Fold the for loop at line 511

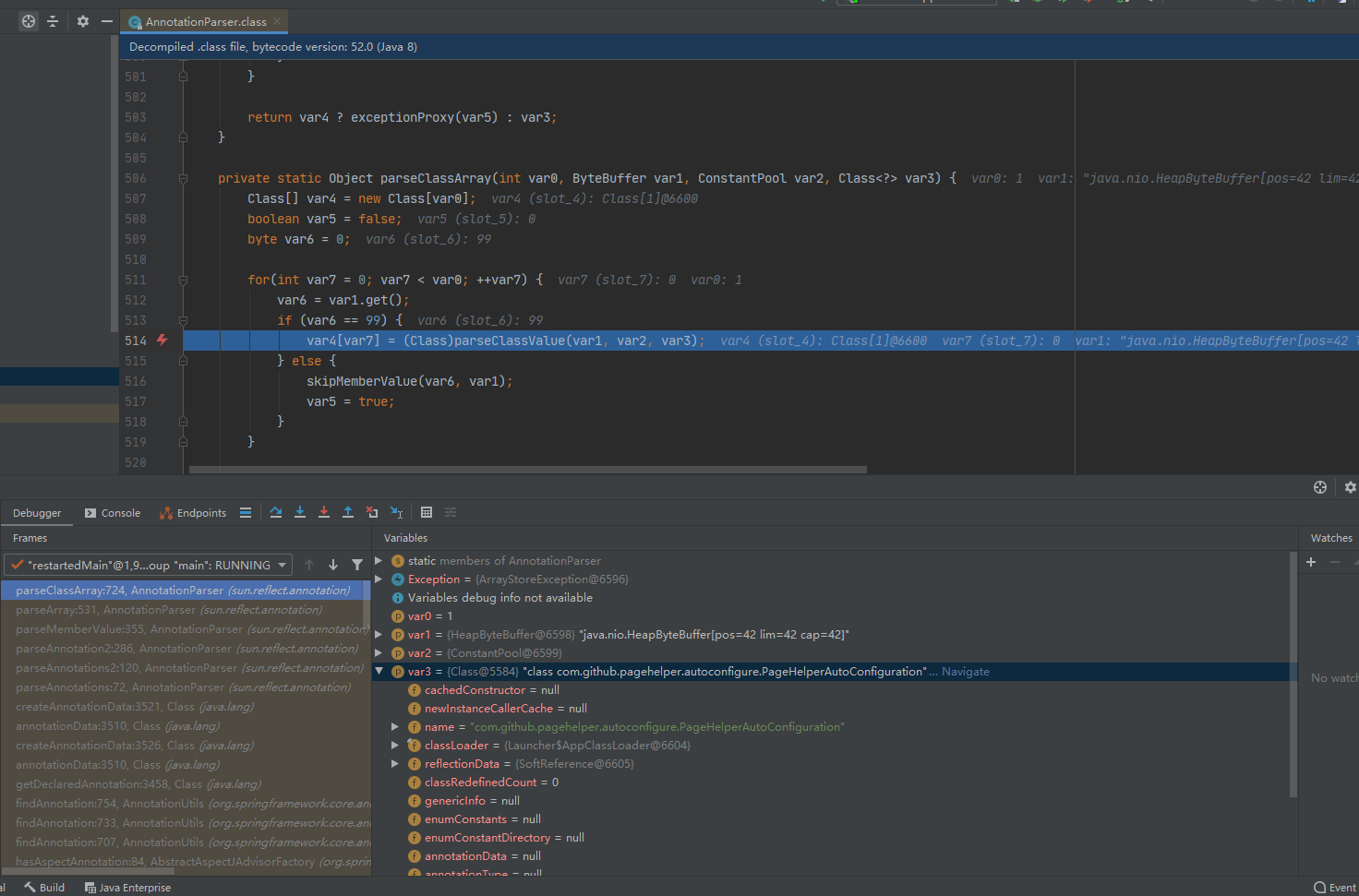click(x=183, y=280)
